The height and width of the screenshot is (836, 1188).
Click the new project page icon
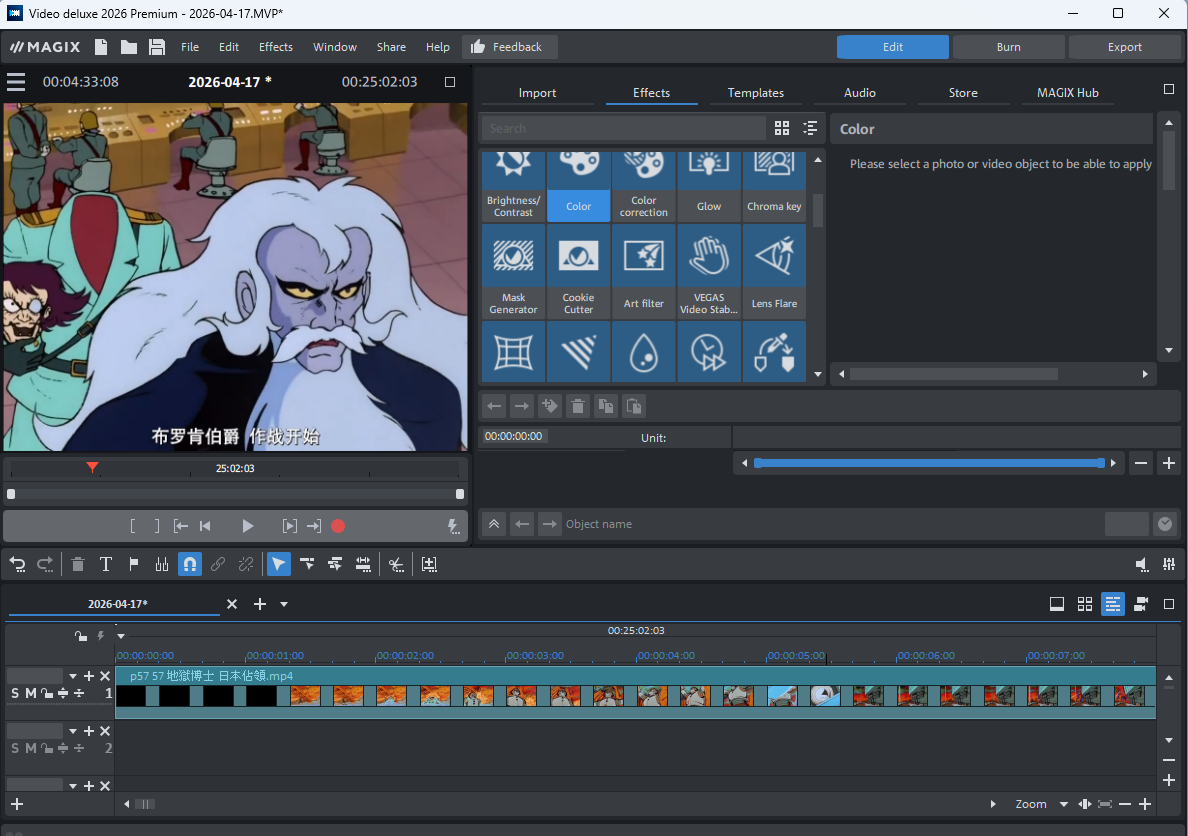[101, 47]
